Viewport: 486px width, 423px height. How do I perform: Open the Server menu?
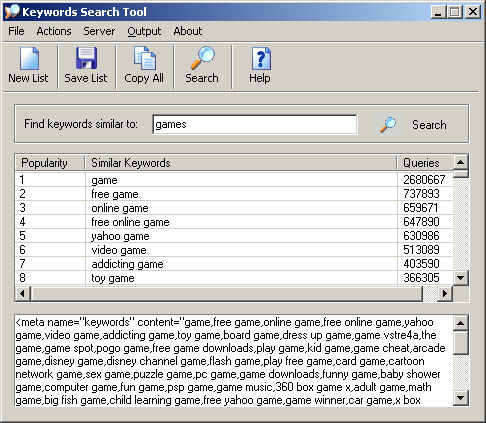click(x=99, y=31)
